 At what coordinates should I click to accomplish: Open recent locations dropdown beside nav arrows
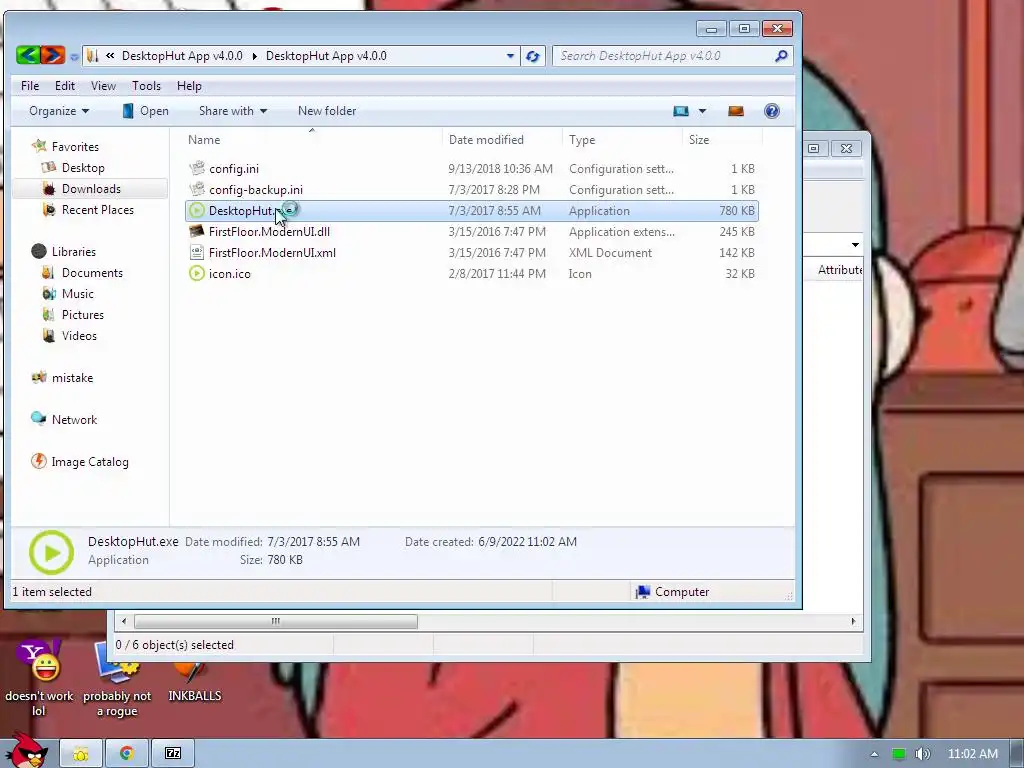tap(74, 57)
